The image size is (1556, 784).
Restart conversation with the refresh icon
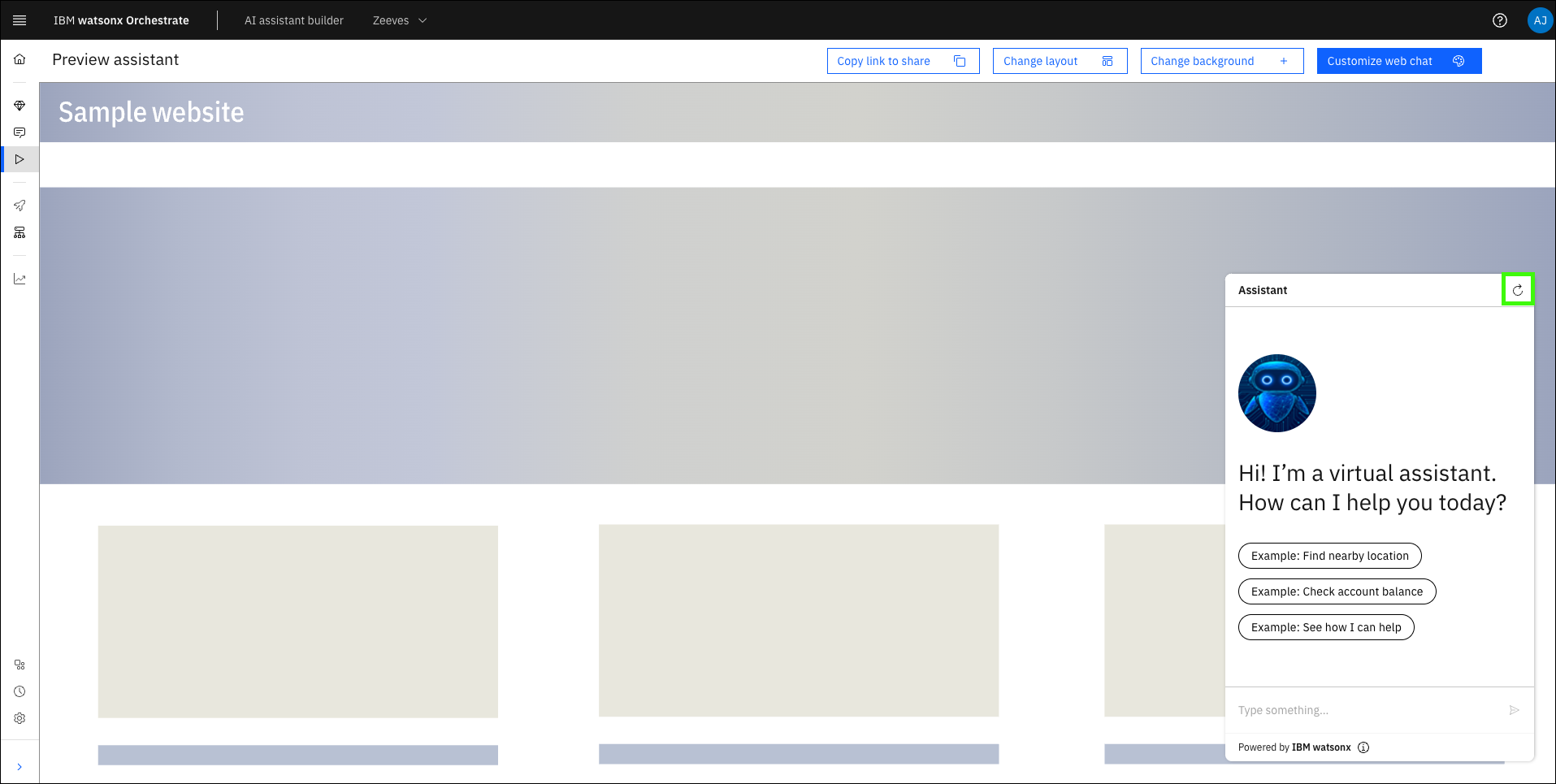point(1517,290)
